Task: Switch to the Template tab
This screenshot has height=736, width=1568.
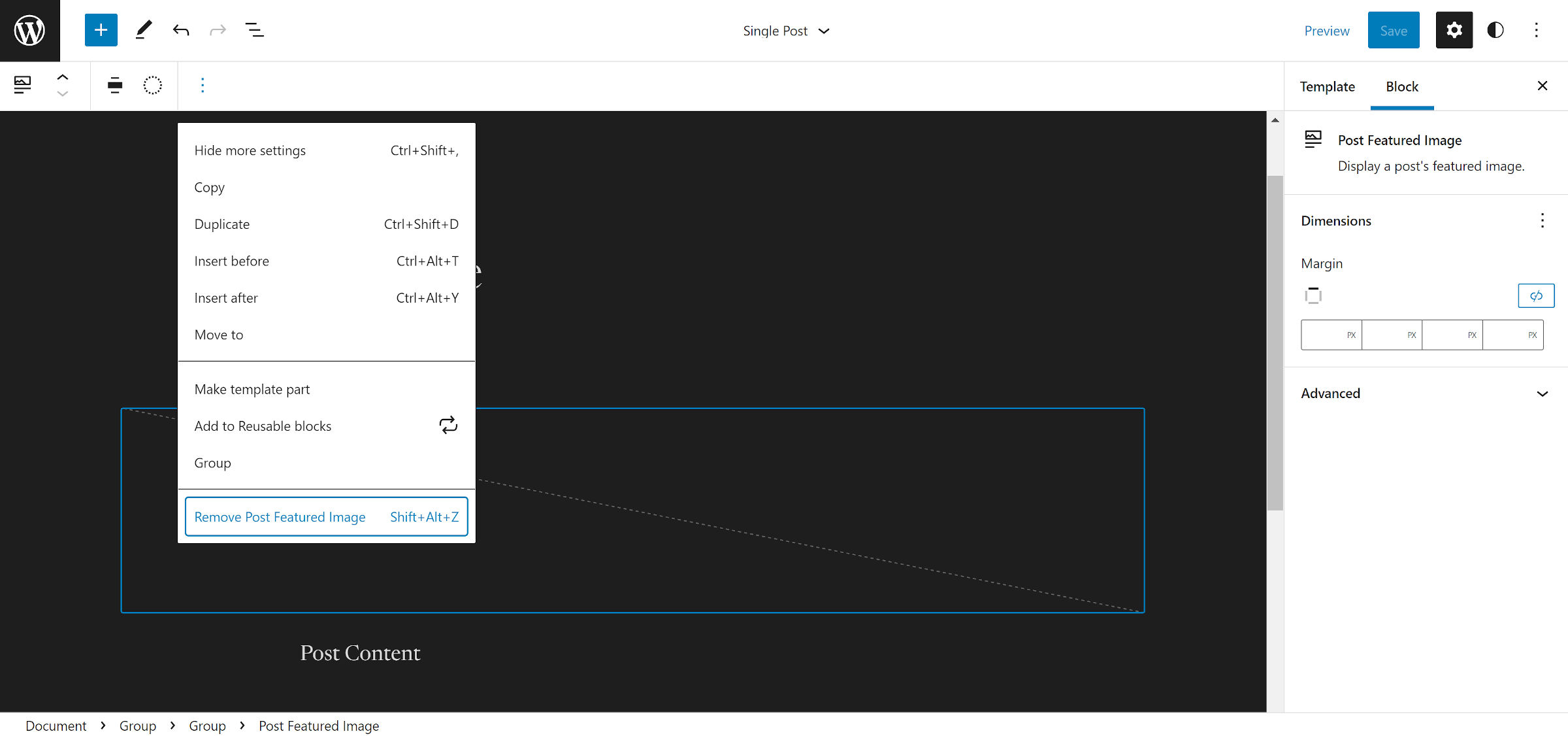Action: point(1326,86)
